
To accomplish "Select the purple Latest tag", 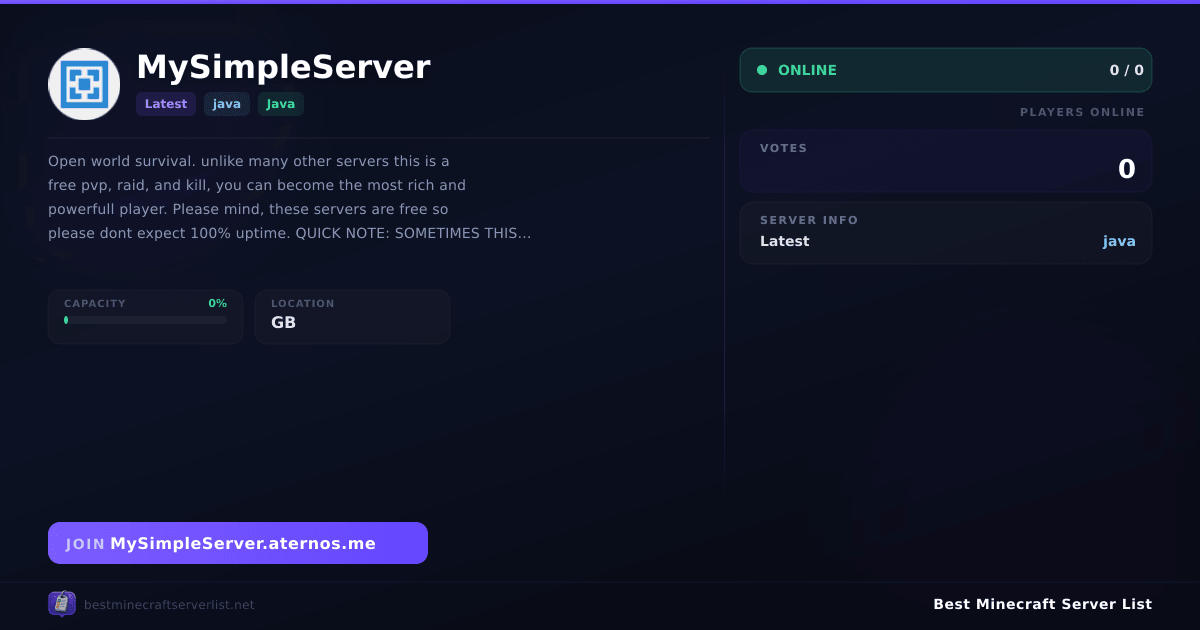I will (166, 104).
